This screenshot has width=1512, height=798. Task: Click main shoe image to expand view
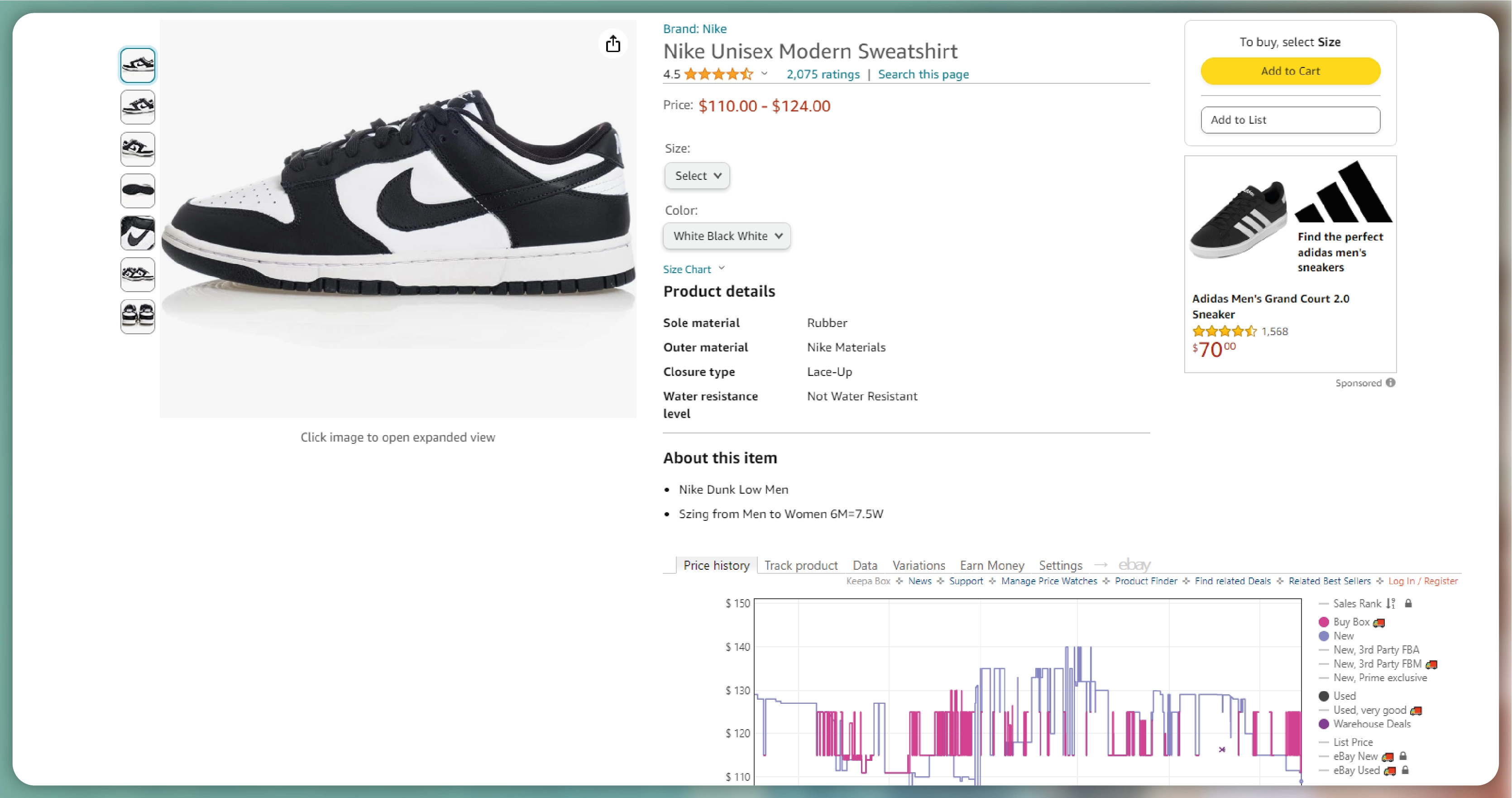[398, 218]
